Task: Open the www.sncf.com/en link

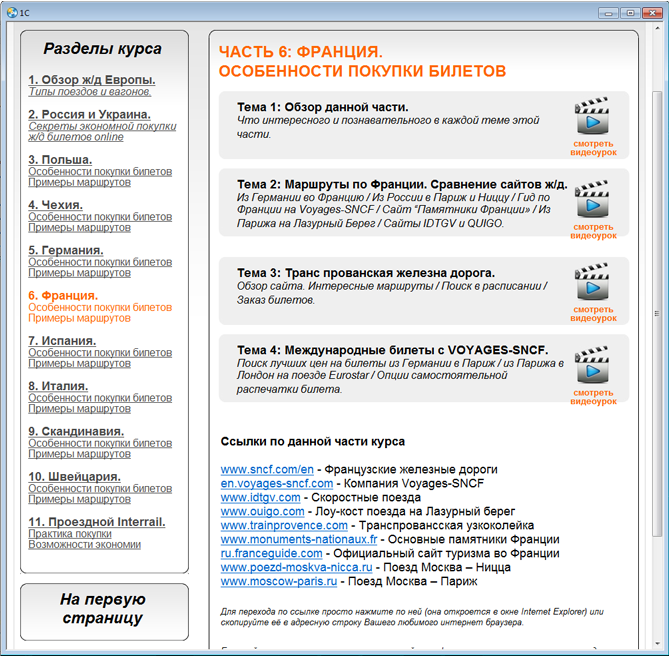Action: coord(267,470)
